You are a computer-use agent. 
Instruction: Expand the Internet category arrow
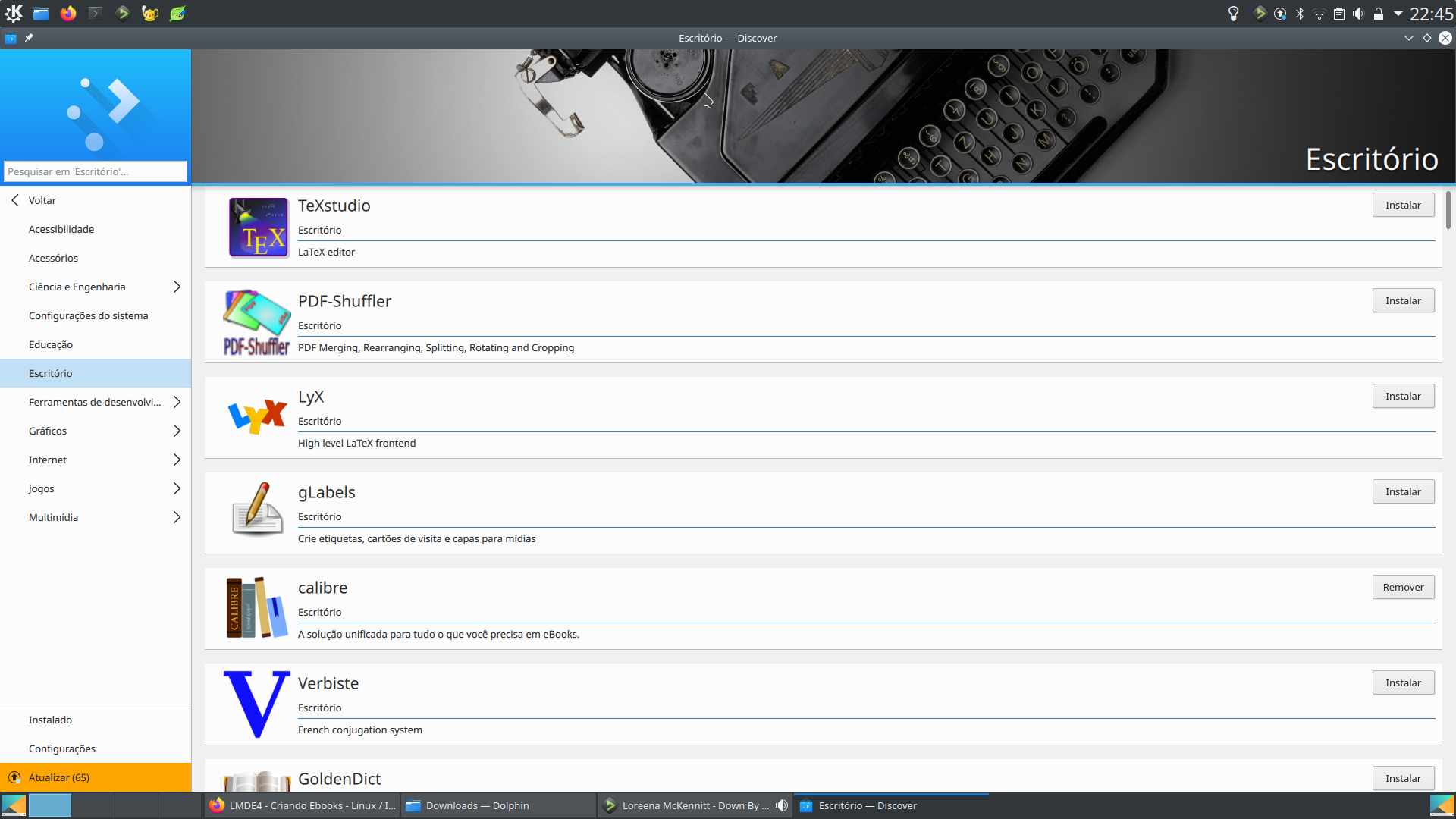pos(177,460)
